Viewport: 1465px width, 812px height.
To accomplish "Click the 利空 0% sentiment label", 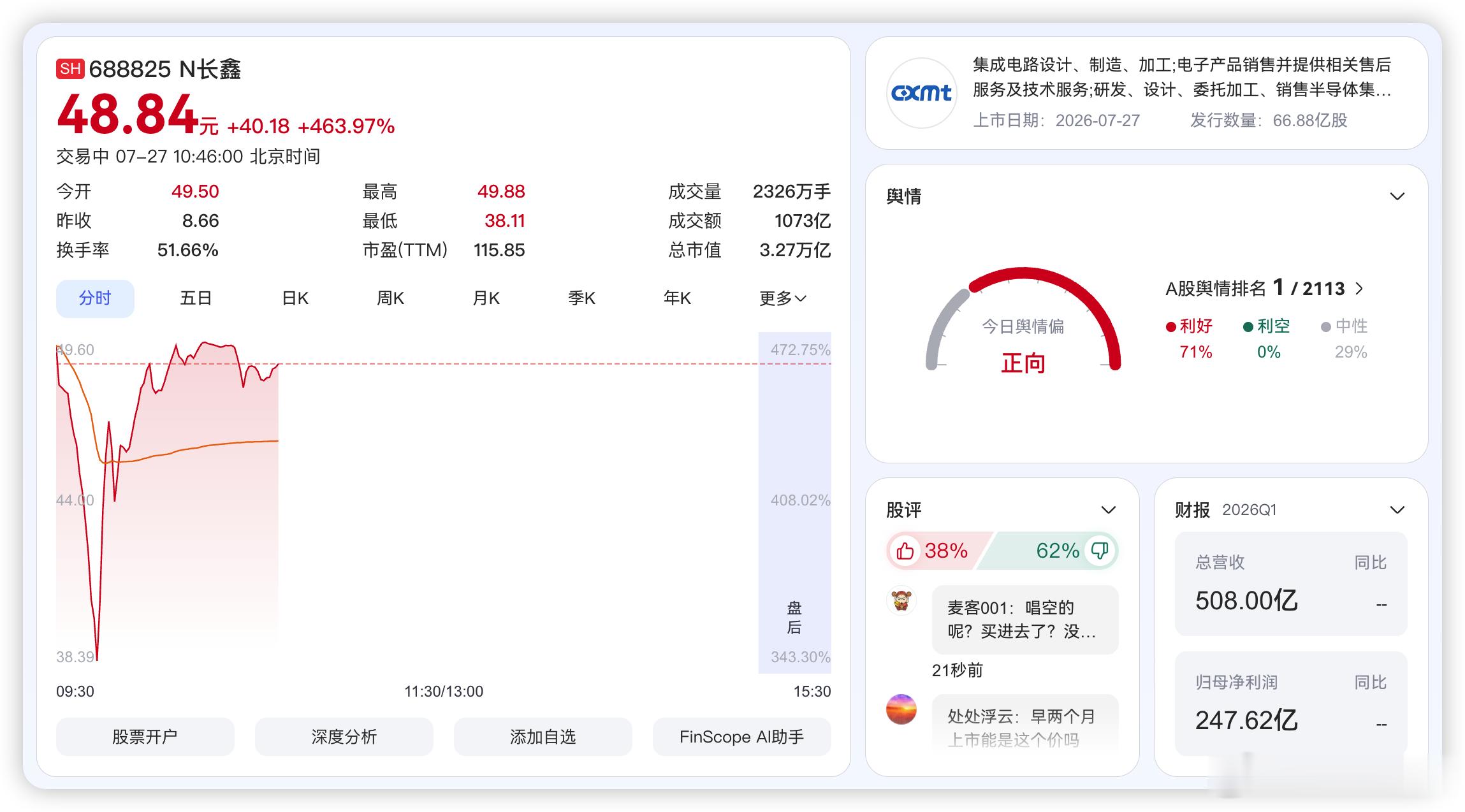I will tap(1267, 338).
